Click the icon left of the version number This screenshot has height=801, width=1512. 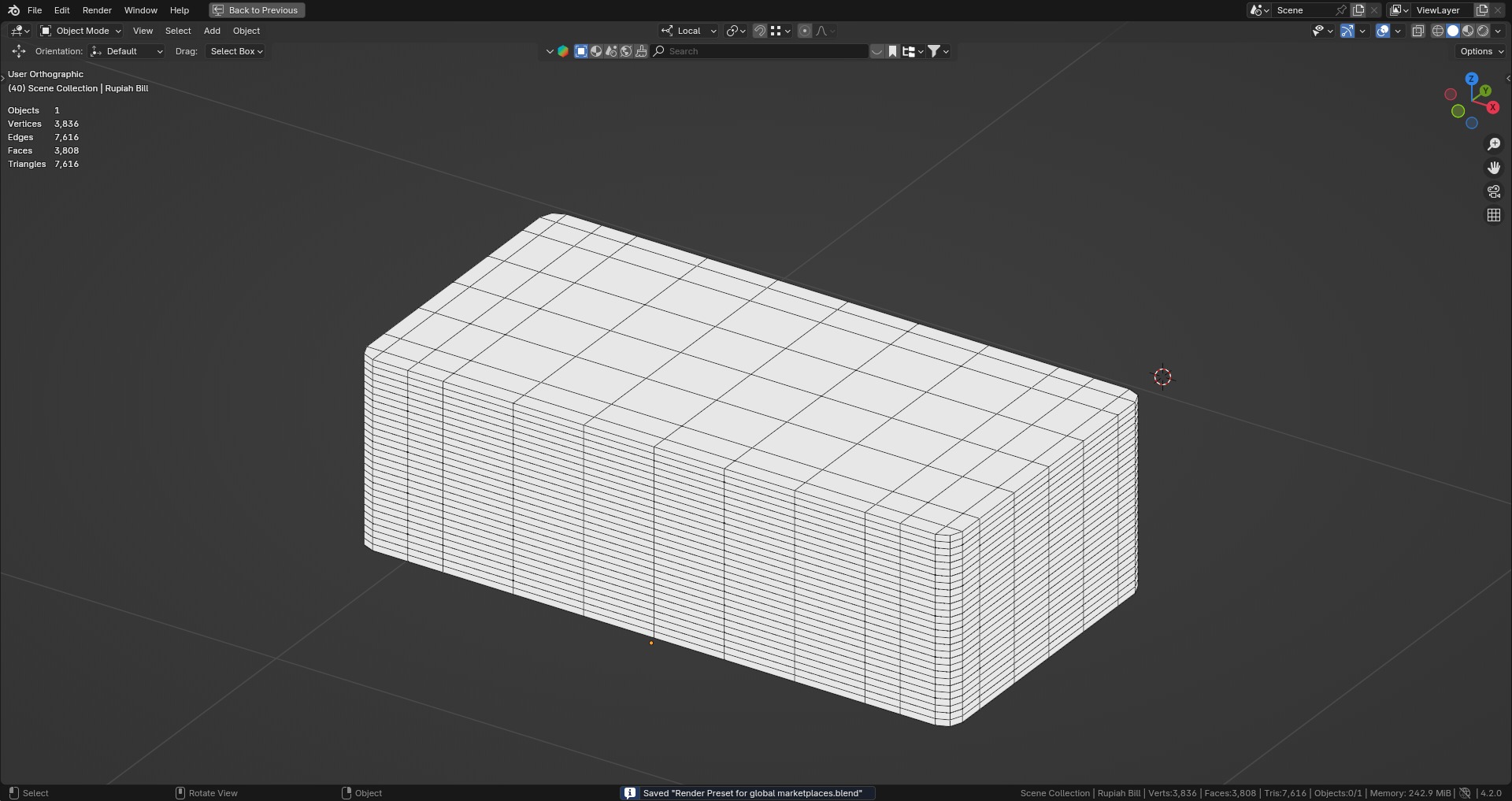1465,793
